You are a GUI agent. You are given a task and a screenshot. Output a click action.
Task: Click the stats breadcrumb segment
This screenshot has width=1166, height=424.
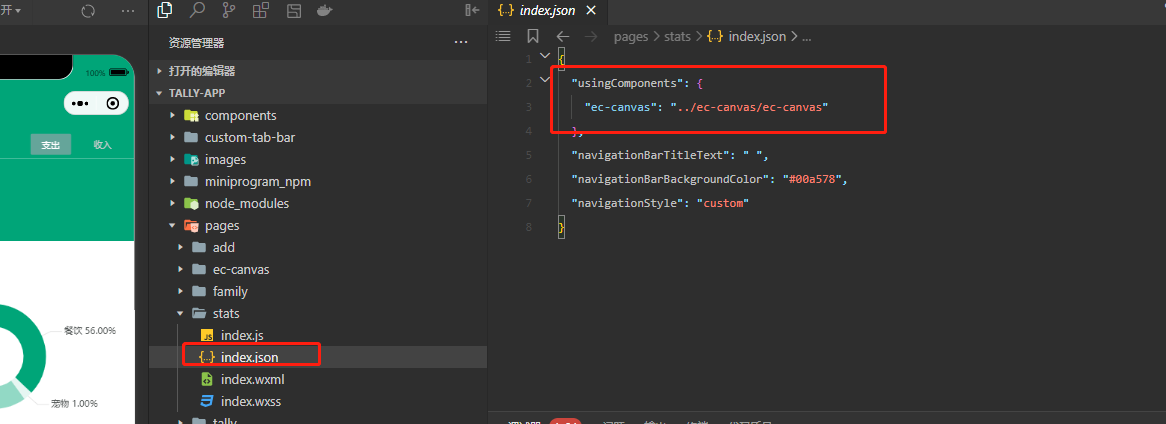[677, 36]
